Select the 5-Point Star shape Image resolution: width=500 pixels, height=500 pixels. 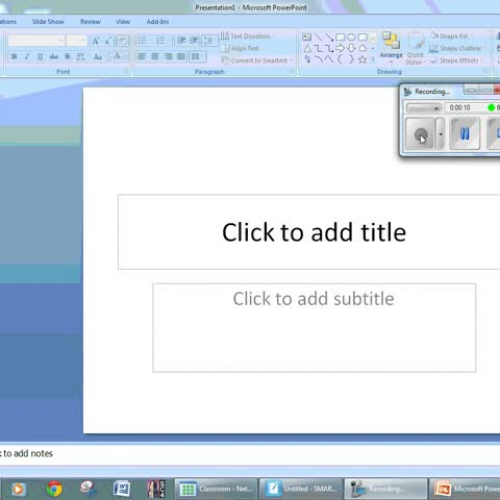[362, 60]
